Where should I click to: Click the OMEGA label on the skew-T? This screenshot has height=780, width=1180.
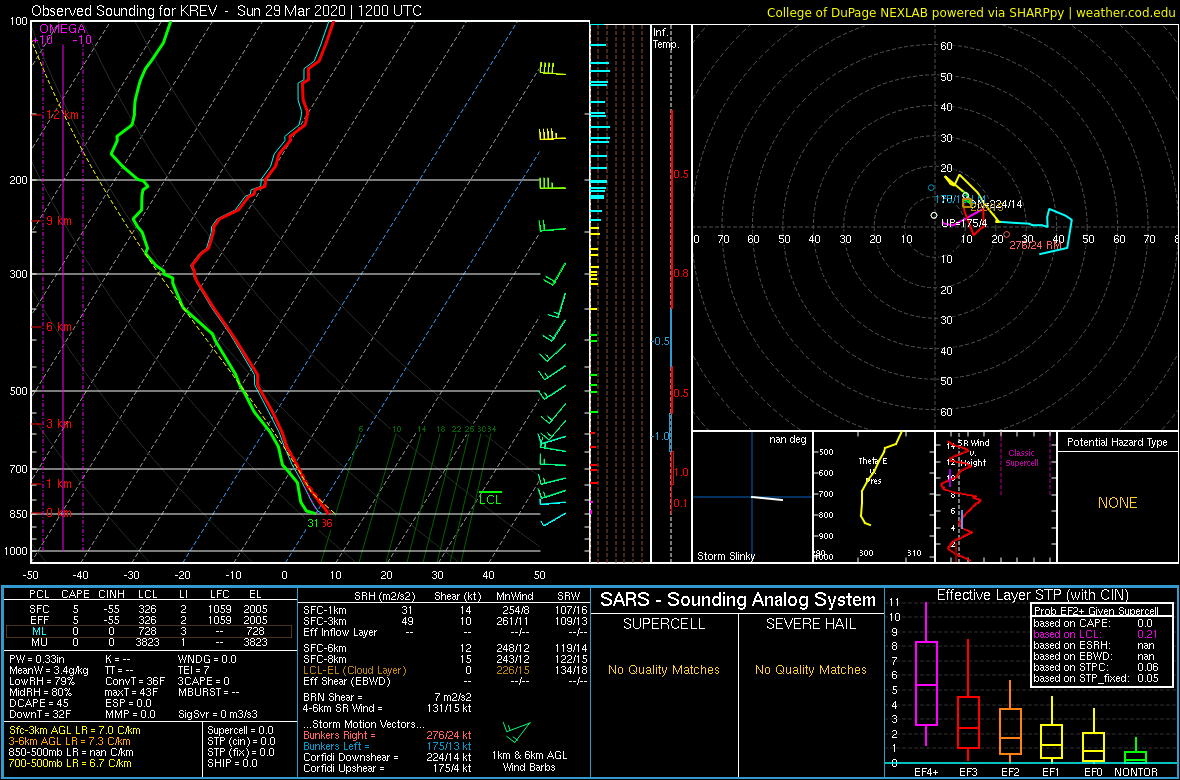62,29
